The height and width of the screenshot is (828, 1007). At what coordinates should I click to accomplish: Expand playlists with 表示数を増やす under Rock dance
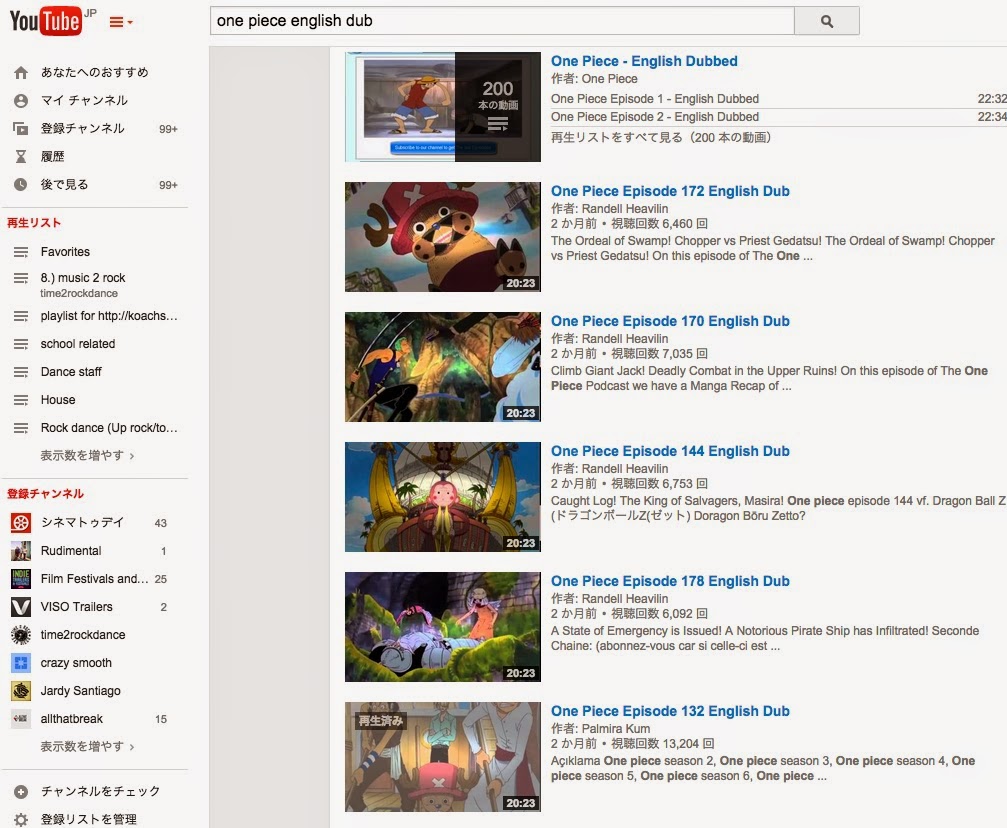[x=87, y=455]
